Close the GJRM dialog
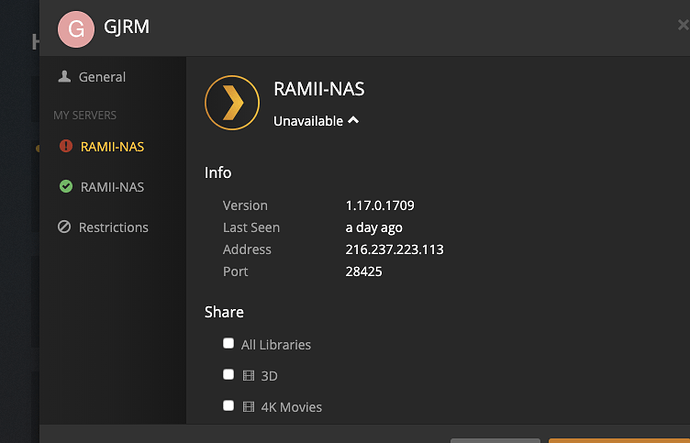 click(x=683, y=25)
